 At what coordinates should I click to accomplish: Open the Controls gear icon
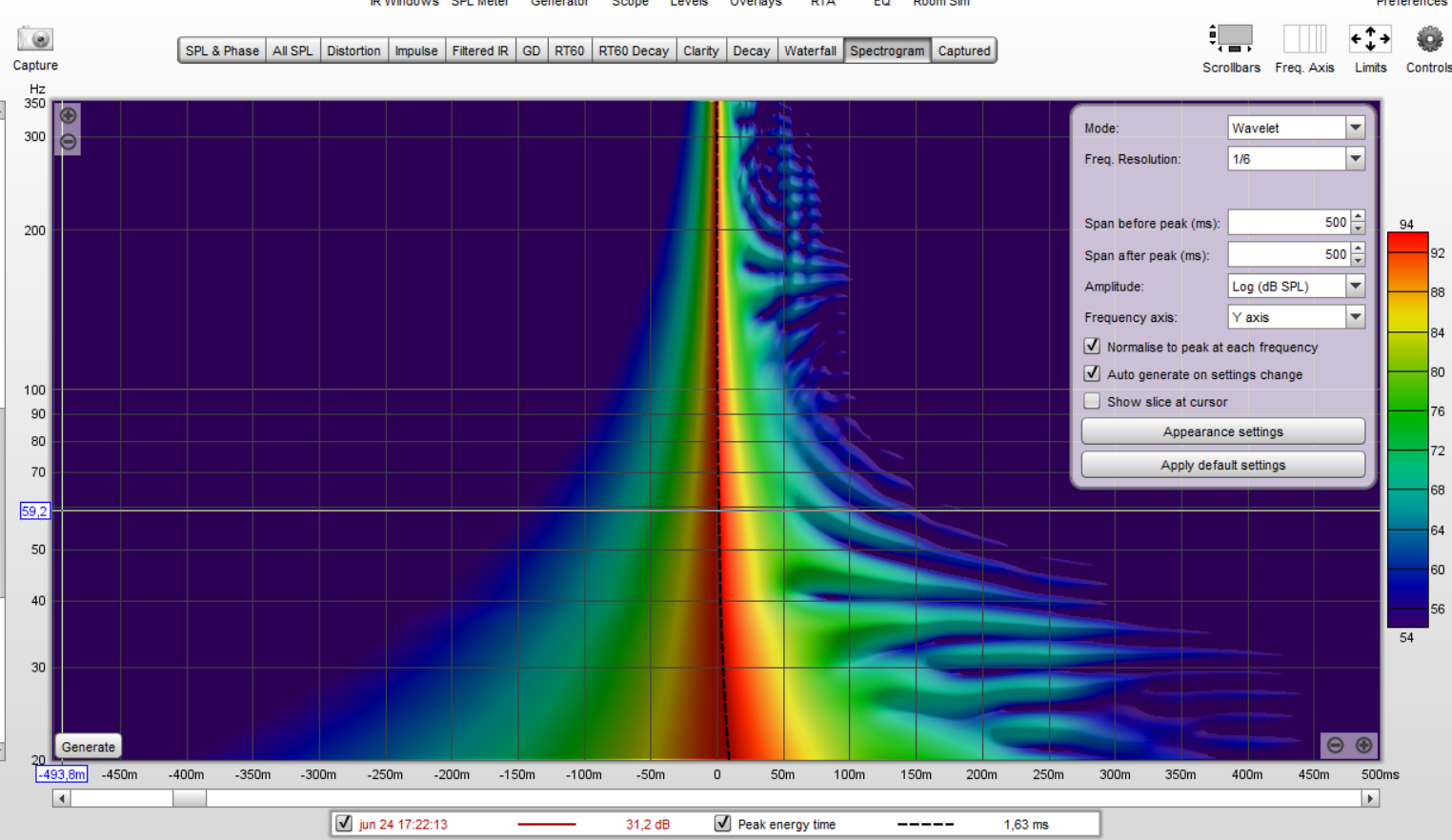click(x=1429, y=39)
